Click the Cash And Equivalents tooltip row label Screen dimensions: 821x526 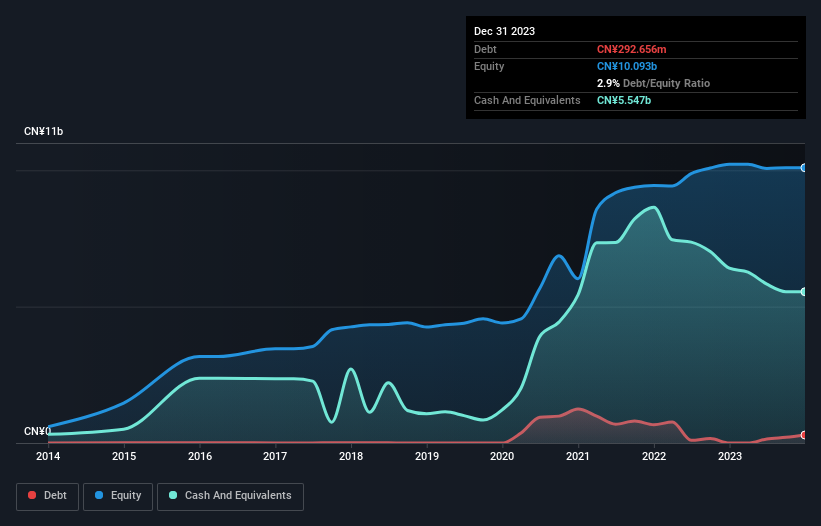527,100
